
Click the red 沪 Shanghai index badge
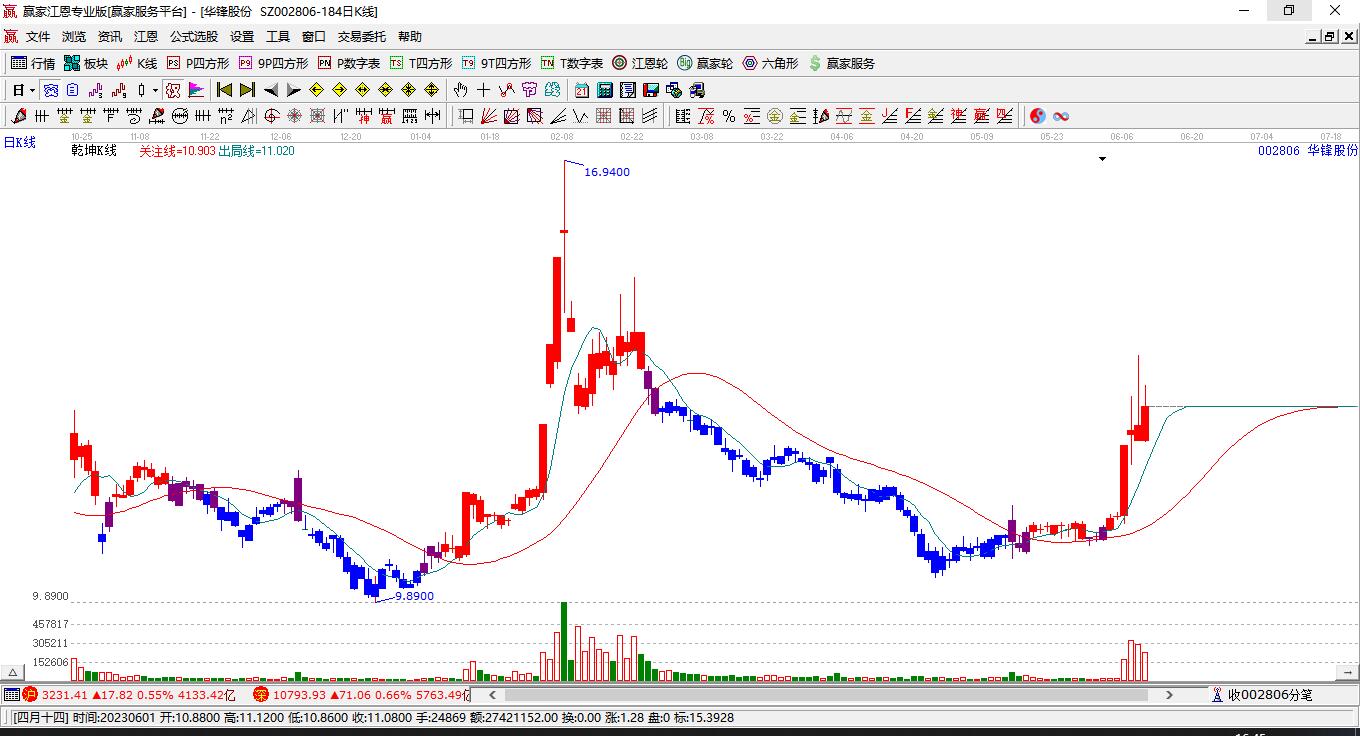(x=32, y=694)
